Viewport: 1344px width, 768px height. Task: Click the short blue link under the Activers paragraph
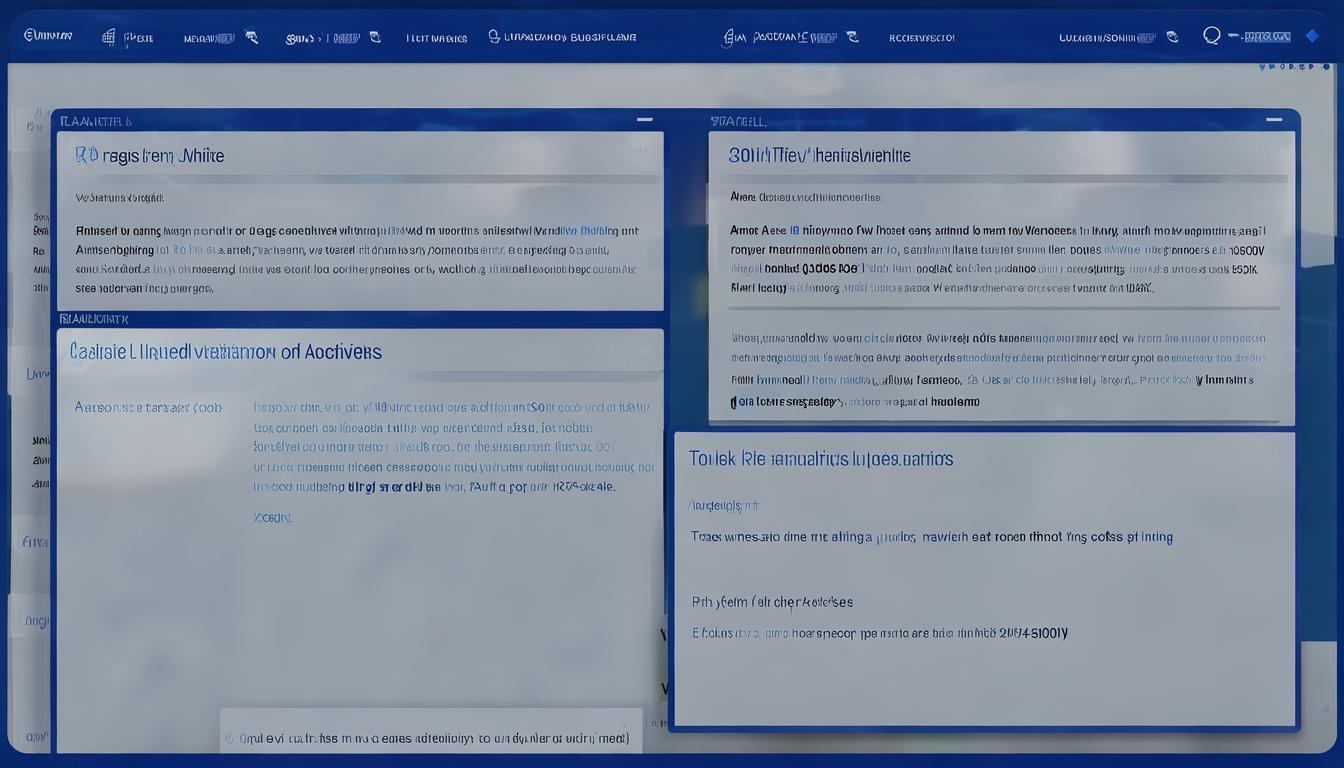tap(272, 518)
